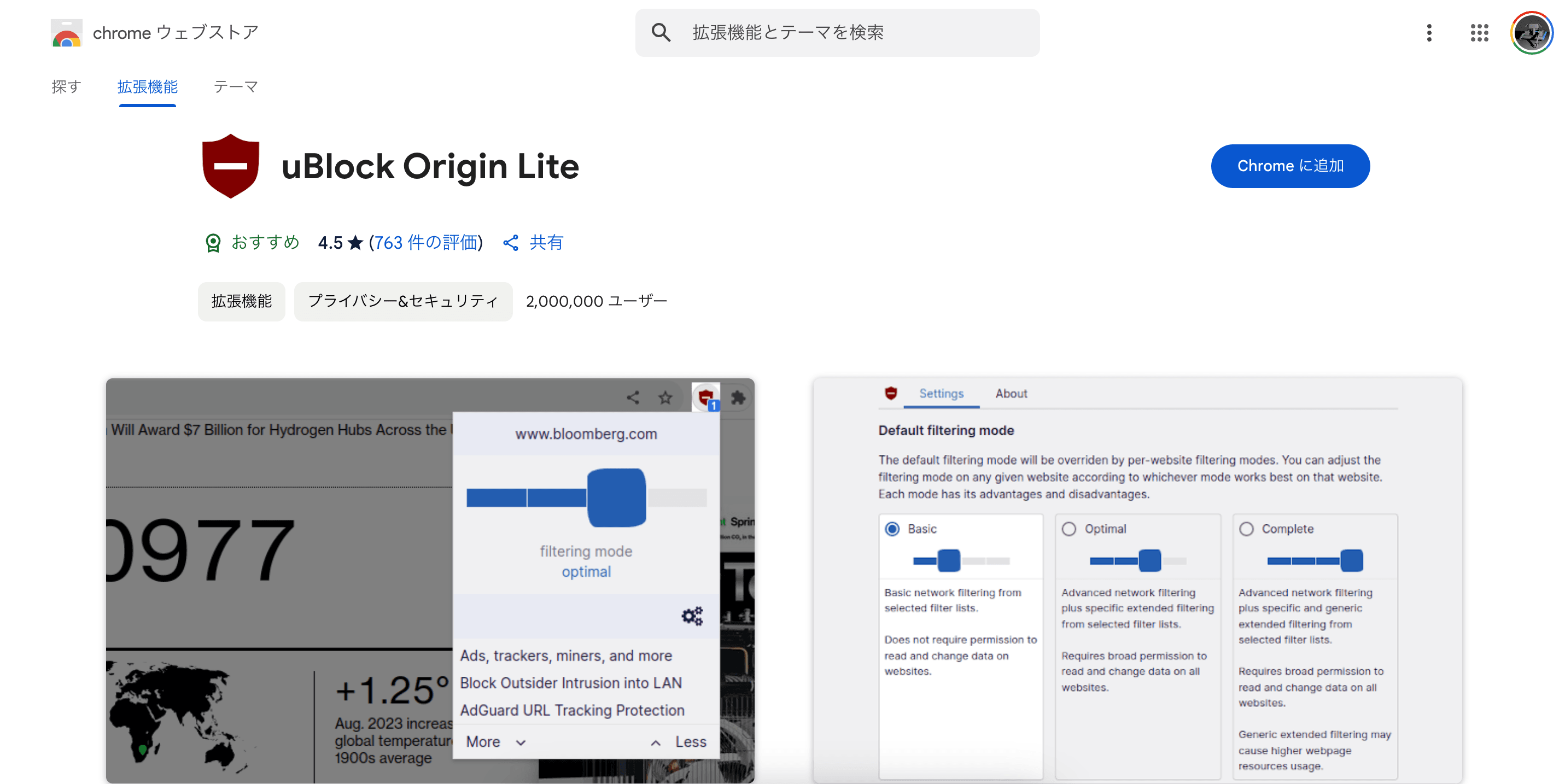Click the filtering mode slider handle in popup
Viewport: 1565px width, 784px height.
[x=616, y=498]
